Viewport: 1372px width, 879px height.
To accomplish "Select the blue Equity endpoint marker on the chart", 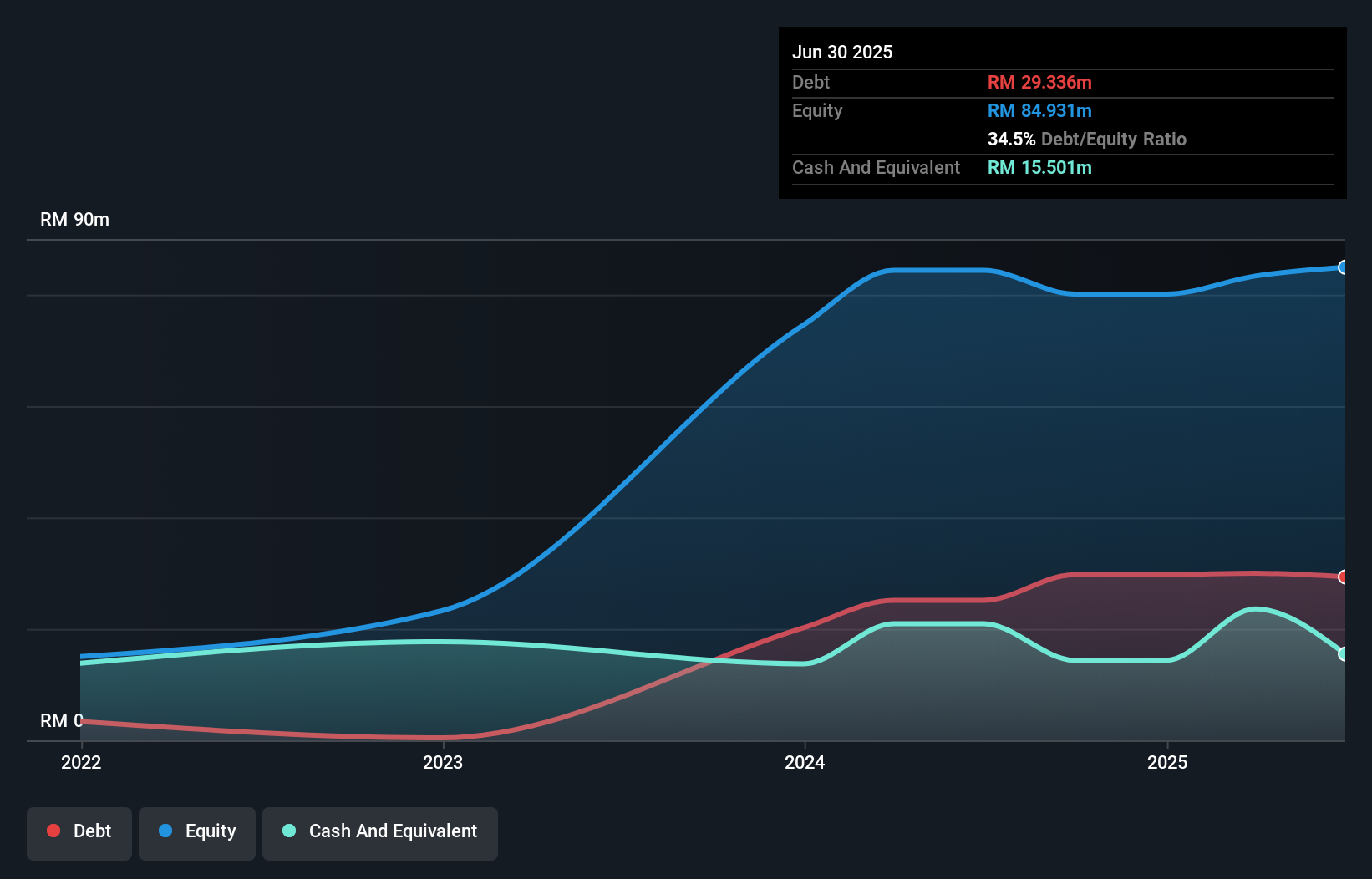I will click(1344, 267).
